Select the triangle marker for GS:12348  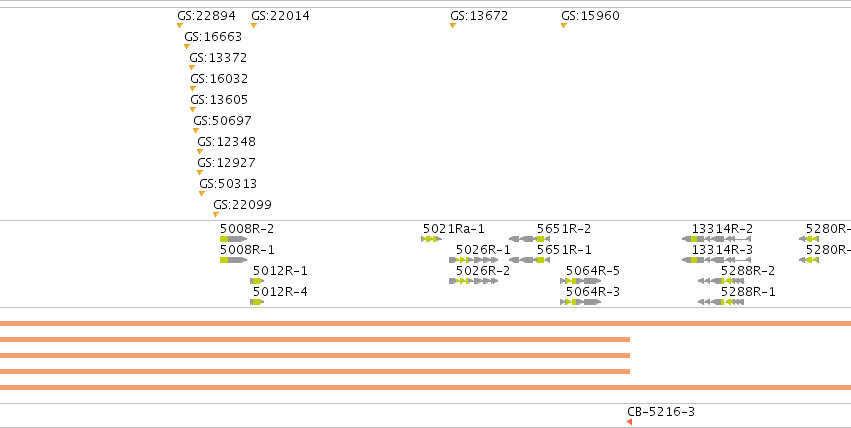click(x=200, y=152)
